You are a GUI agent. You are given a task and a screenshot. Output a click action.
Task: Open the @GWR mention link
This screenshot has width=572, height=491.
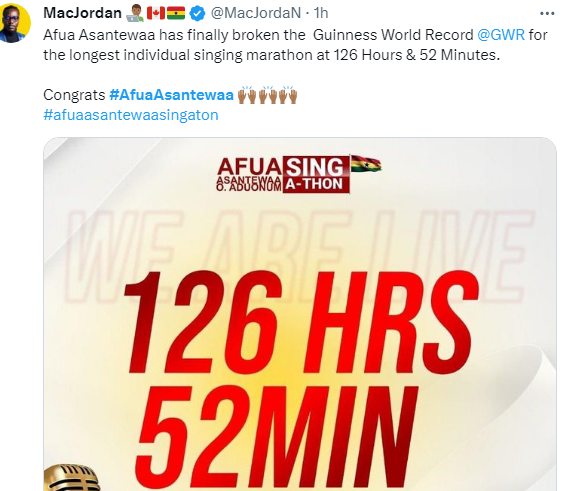point(500,35)
